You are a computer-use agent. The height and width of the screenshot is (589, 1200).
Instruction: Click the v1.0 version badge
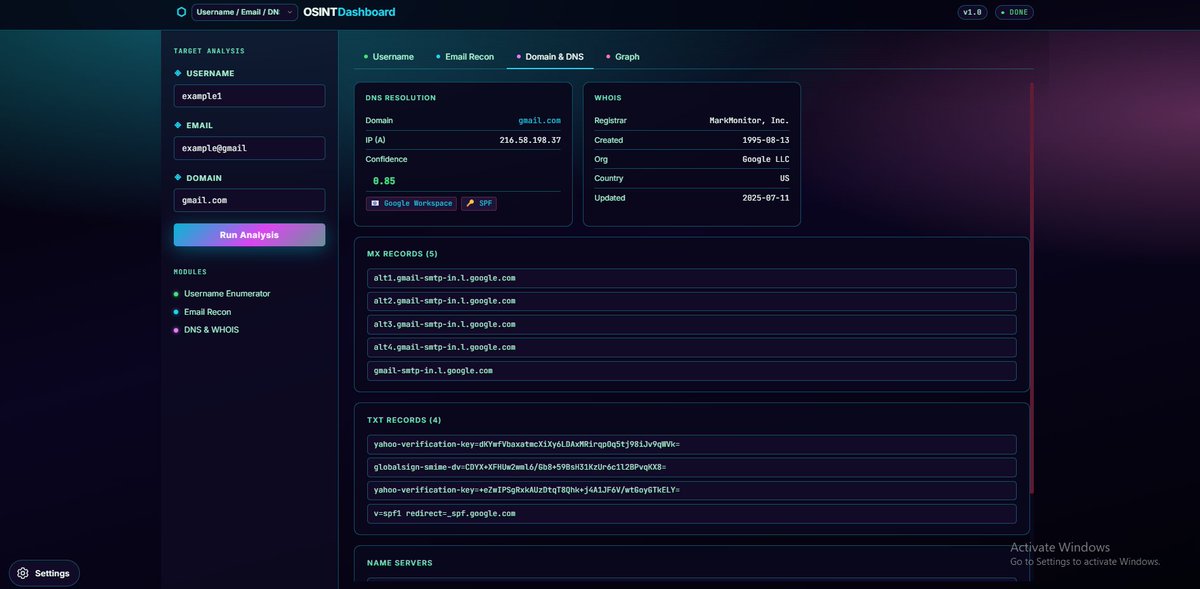pyautogui.click(x=972, y=12)
